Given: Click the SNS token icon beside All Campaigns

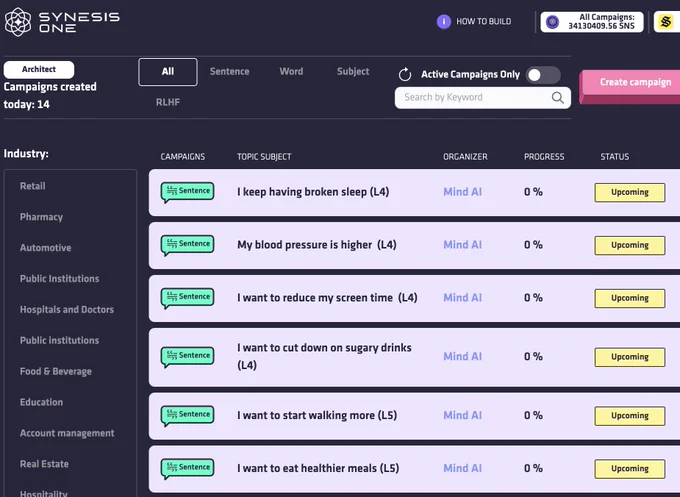Looking at the screenshot, I should tap(552, 22).
